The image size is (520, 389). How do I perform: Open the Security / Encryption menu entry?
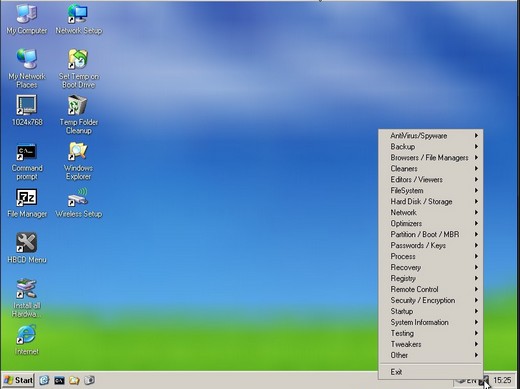[431, 300]
